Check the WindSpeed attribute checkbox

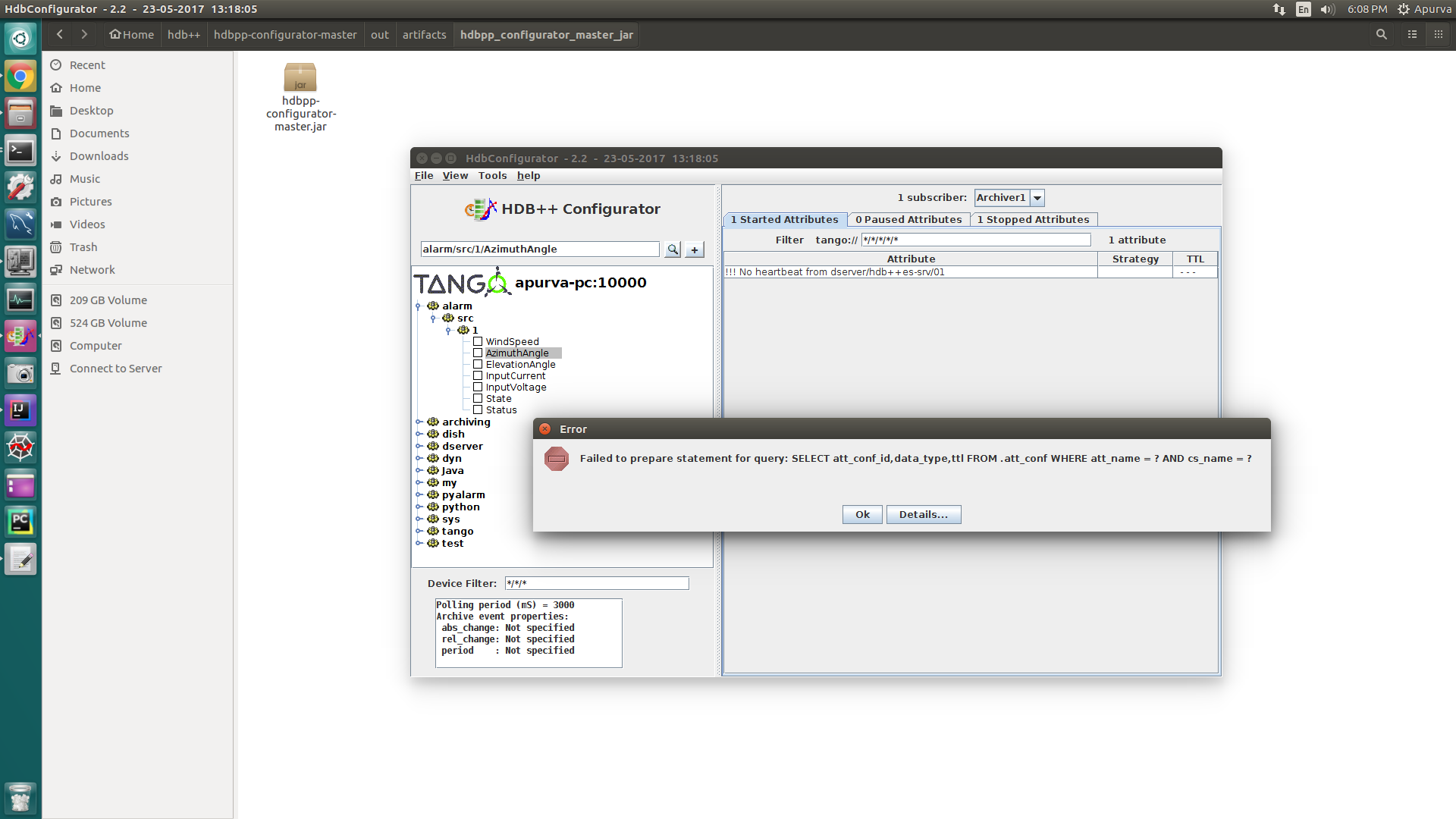478,341
